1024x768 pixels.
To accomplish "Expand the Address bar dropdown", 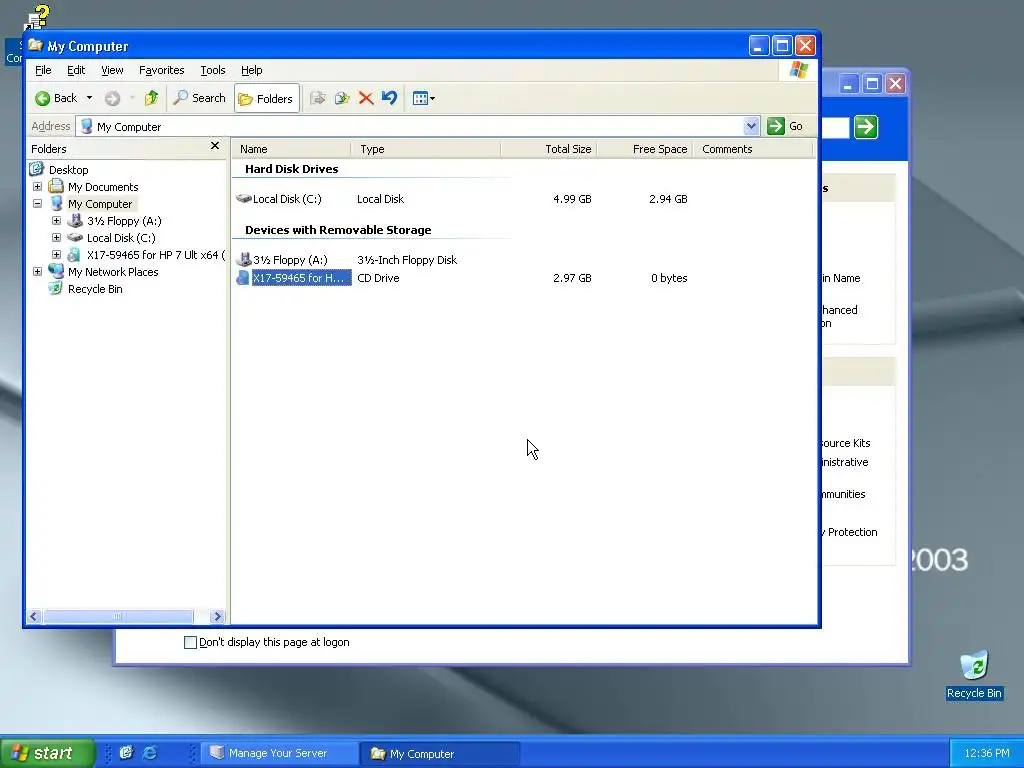I will pyautogui.click(x=751, y=126).
